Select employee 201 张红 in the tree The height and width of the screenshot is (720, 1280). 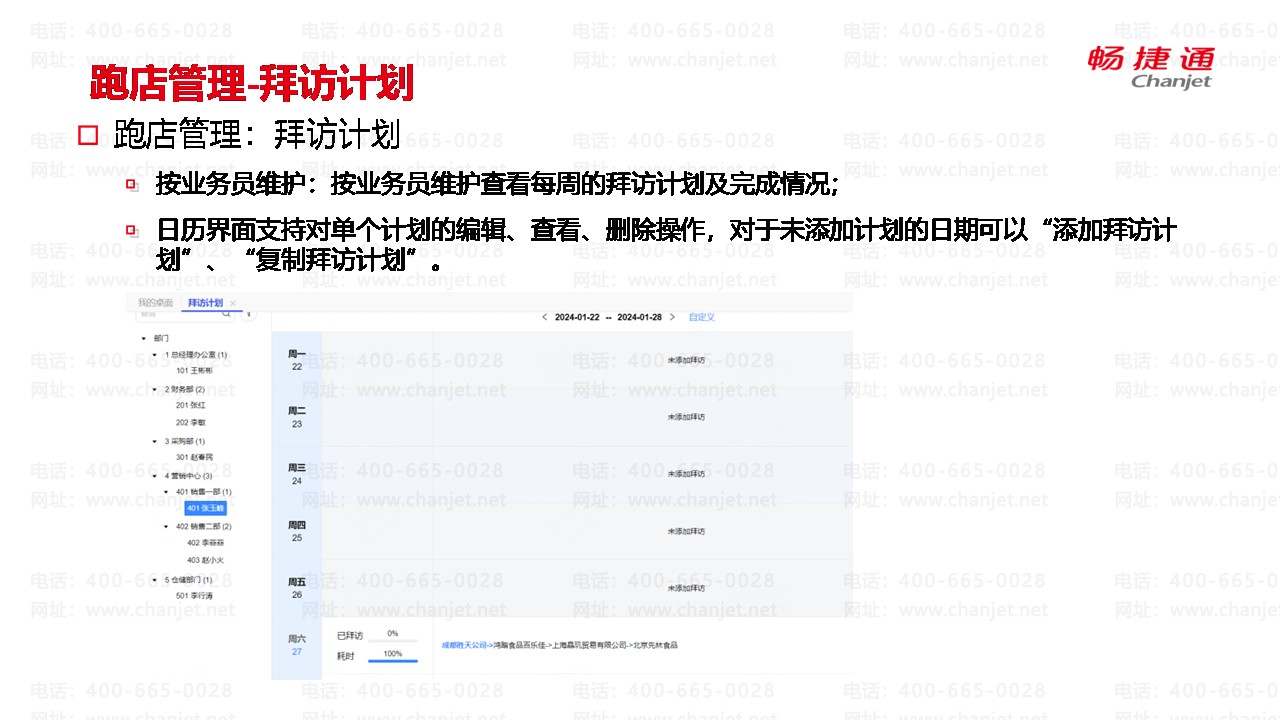[191, 405]
